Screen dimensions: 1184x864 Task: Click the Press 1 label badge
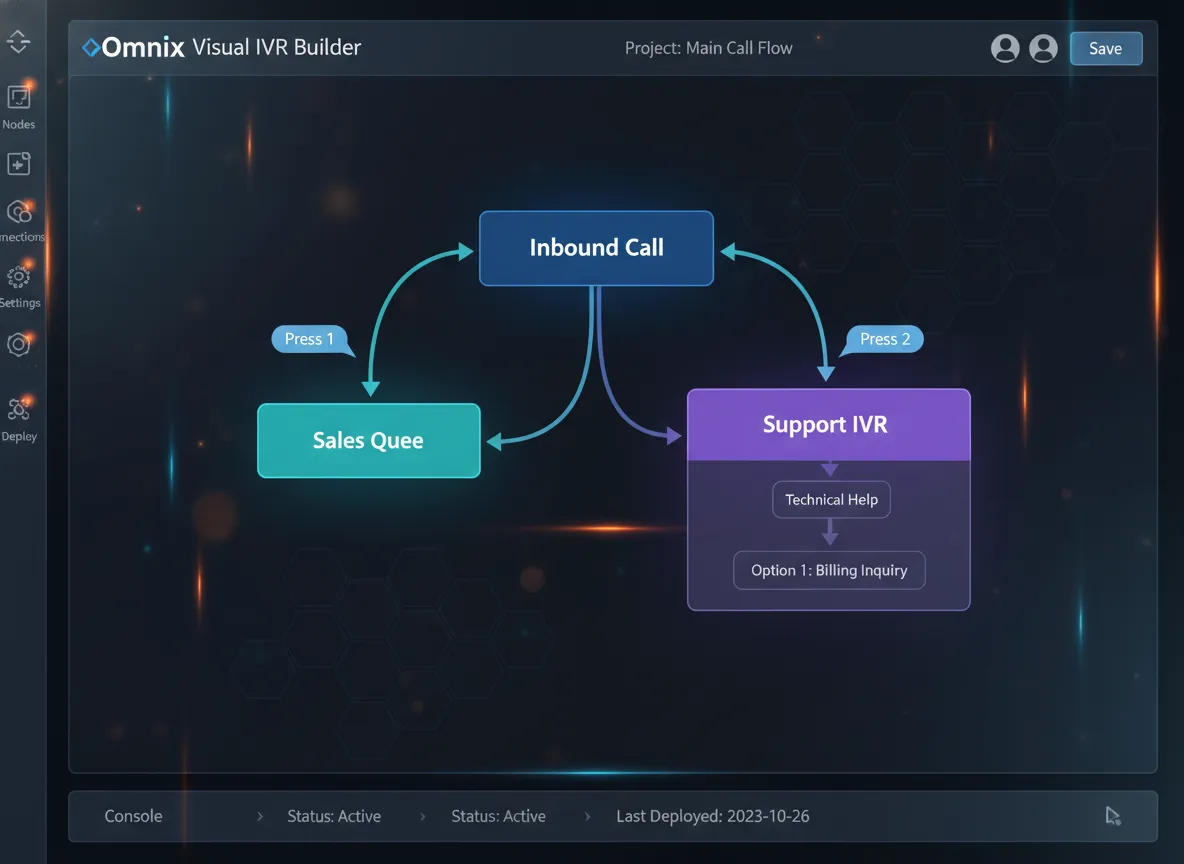[x=311, y=339]
